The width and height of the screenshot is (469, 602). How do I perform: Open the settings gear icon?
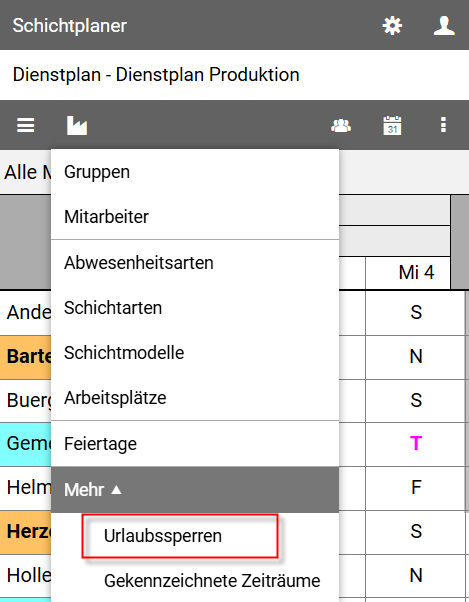pos(392,26)
